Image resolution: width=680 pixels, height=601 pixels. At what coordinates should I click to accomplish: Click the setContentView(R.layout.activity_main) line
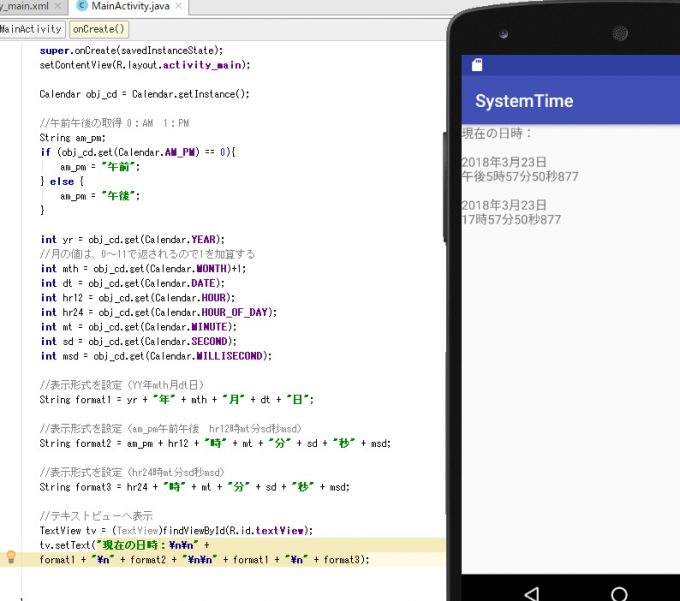coord(145,65)
